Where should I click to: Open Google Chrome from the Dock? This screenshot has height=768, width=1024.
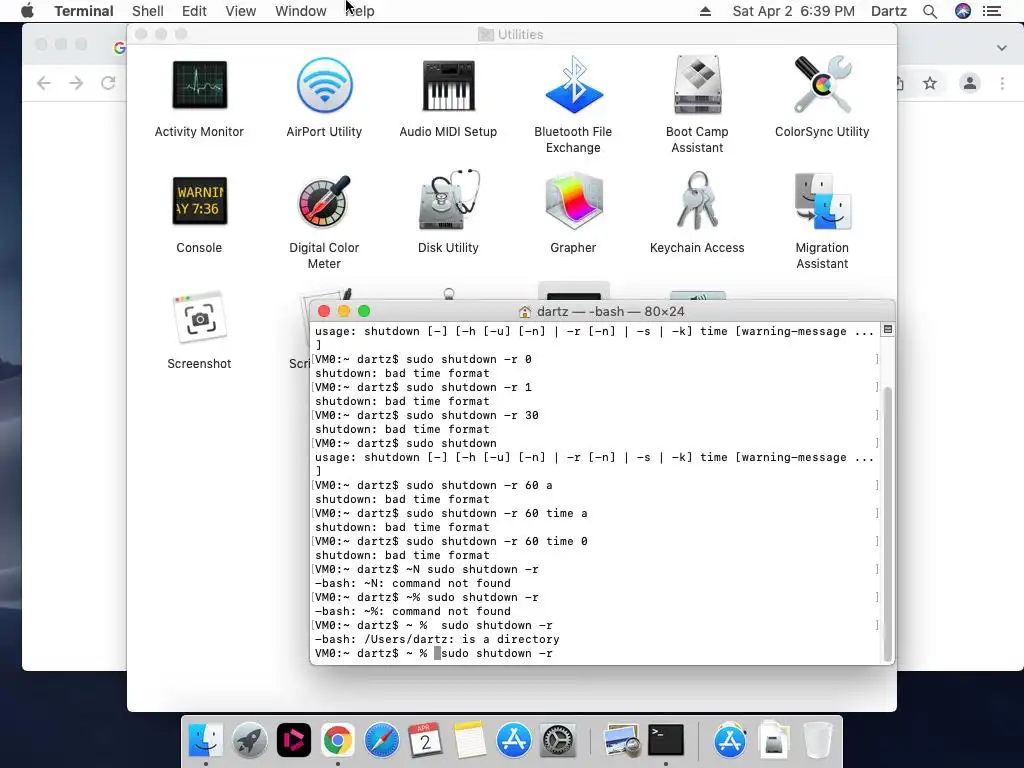pos(338,740)
